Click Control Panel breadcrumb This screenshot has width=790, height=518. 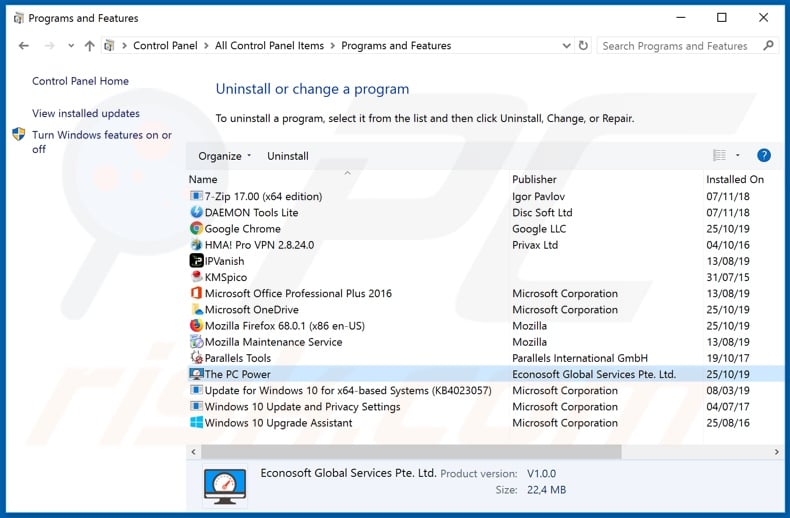165,45
